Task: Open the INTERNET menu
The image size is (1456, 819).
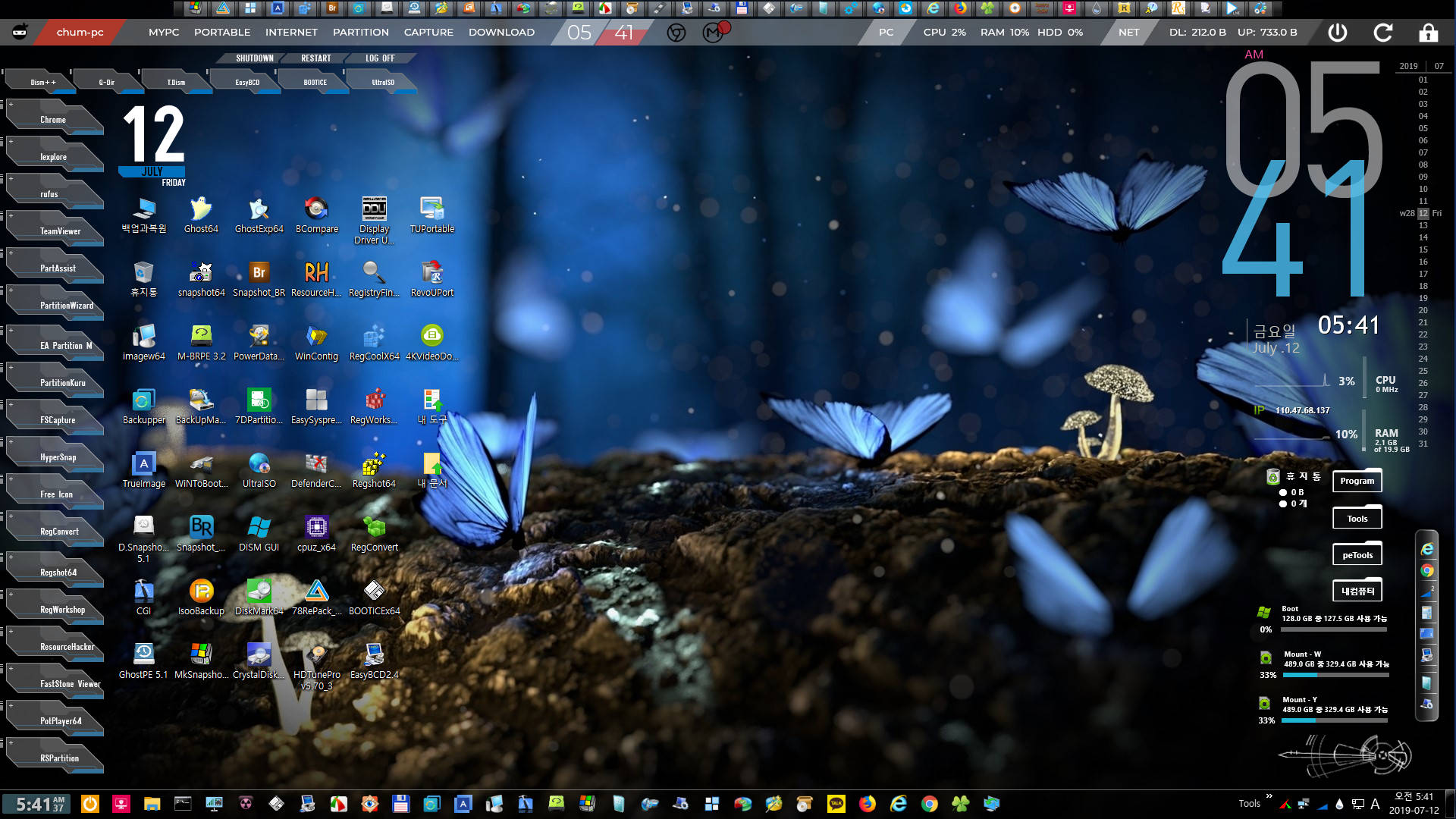Action: (x=291, y=32)
